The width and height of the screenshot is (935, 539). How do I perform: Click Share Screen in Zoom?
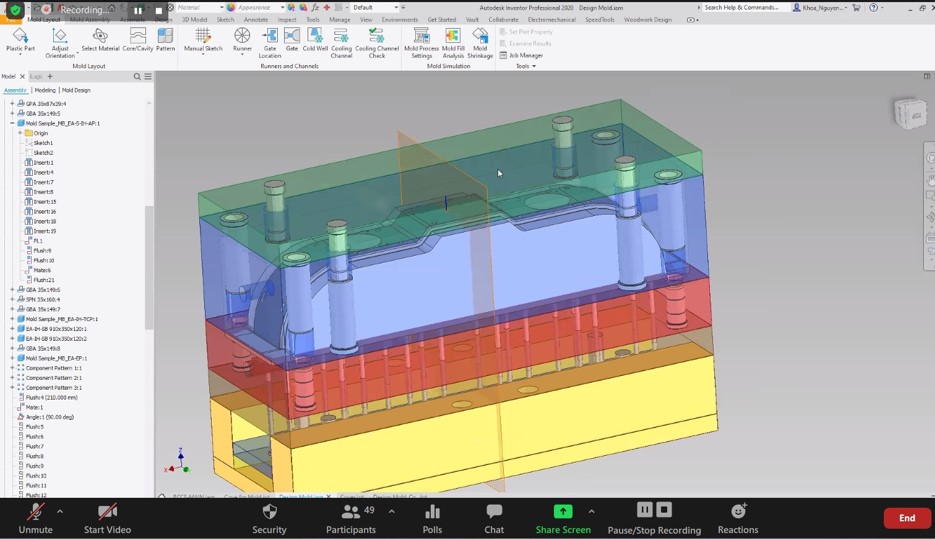[x=563, y=519]
